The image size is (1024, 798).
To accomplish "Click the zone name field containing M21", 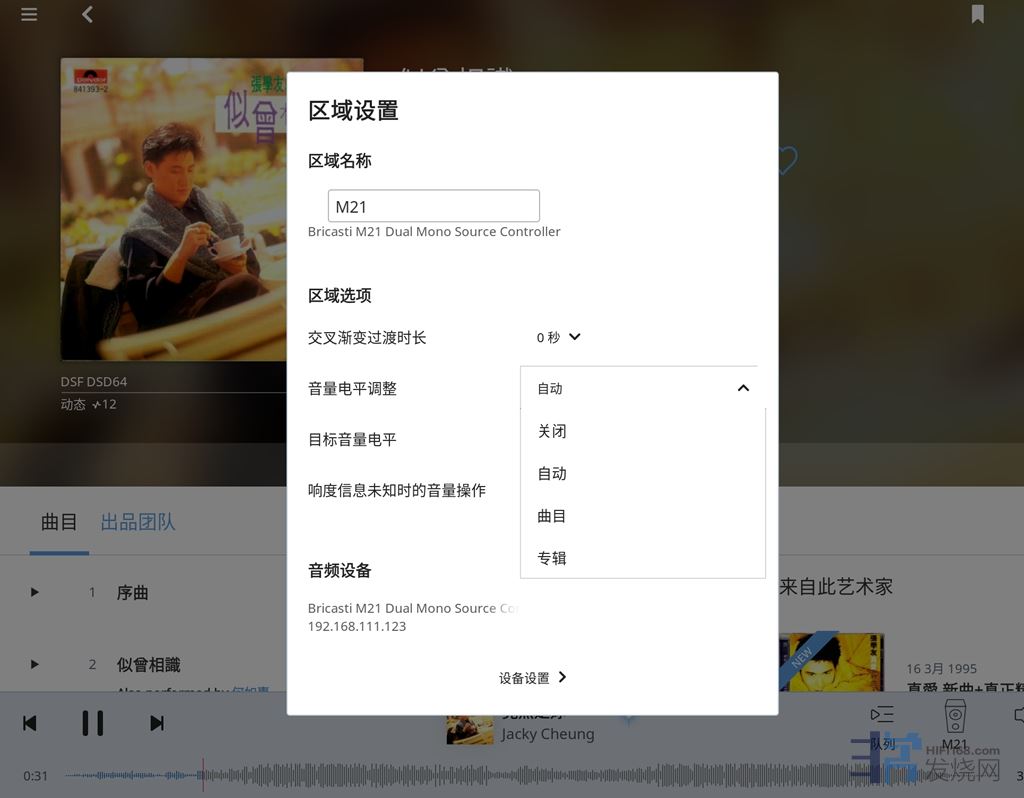I will 433,206.
